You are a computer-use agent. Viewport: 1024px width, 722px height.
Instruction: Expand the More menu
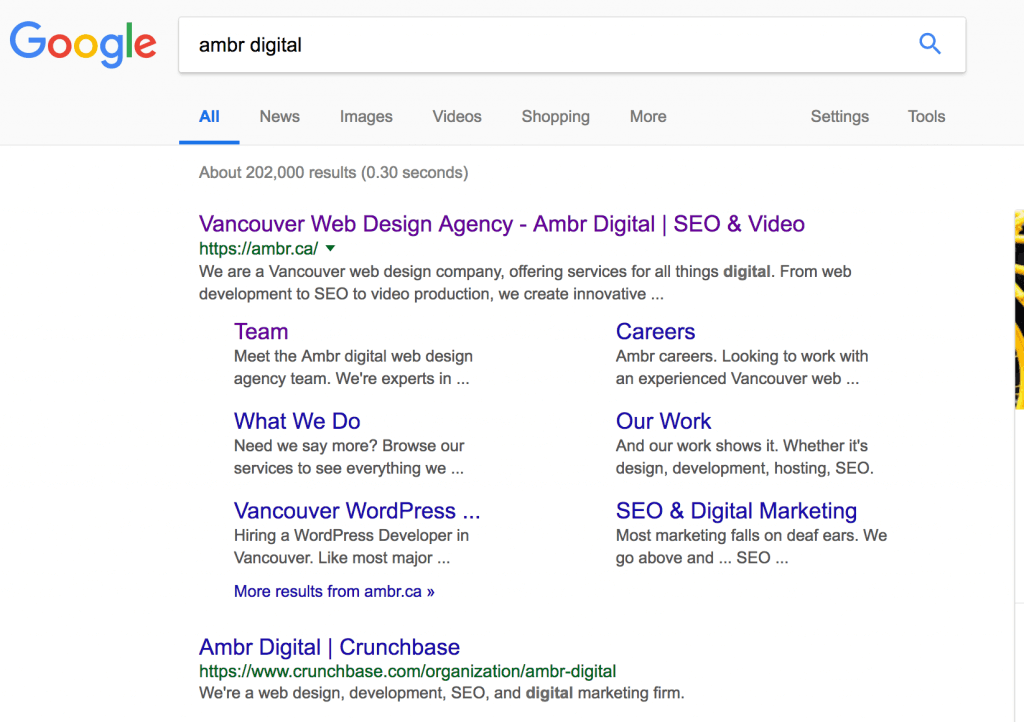coord(648,116)
